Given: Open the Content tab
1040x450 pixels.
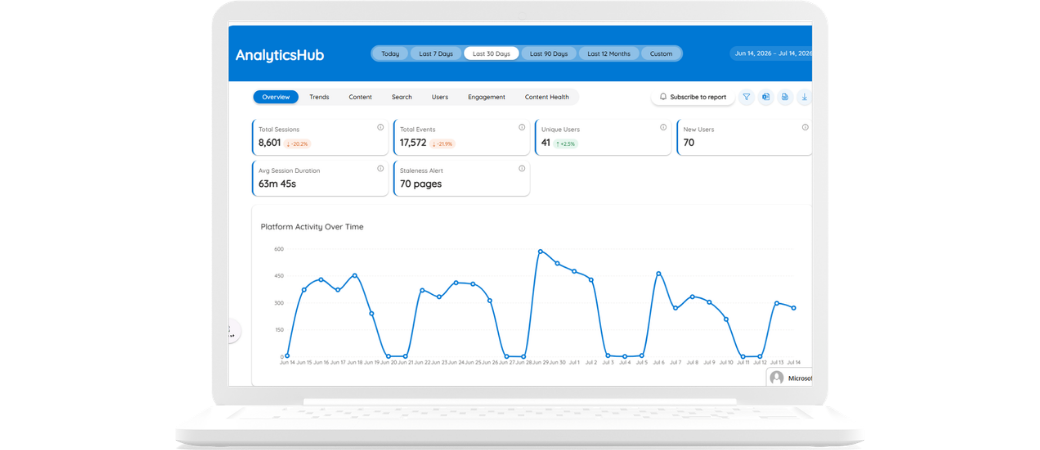Looking at the screenshot, I should (x=360, y=97).
